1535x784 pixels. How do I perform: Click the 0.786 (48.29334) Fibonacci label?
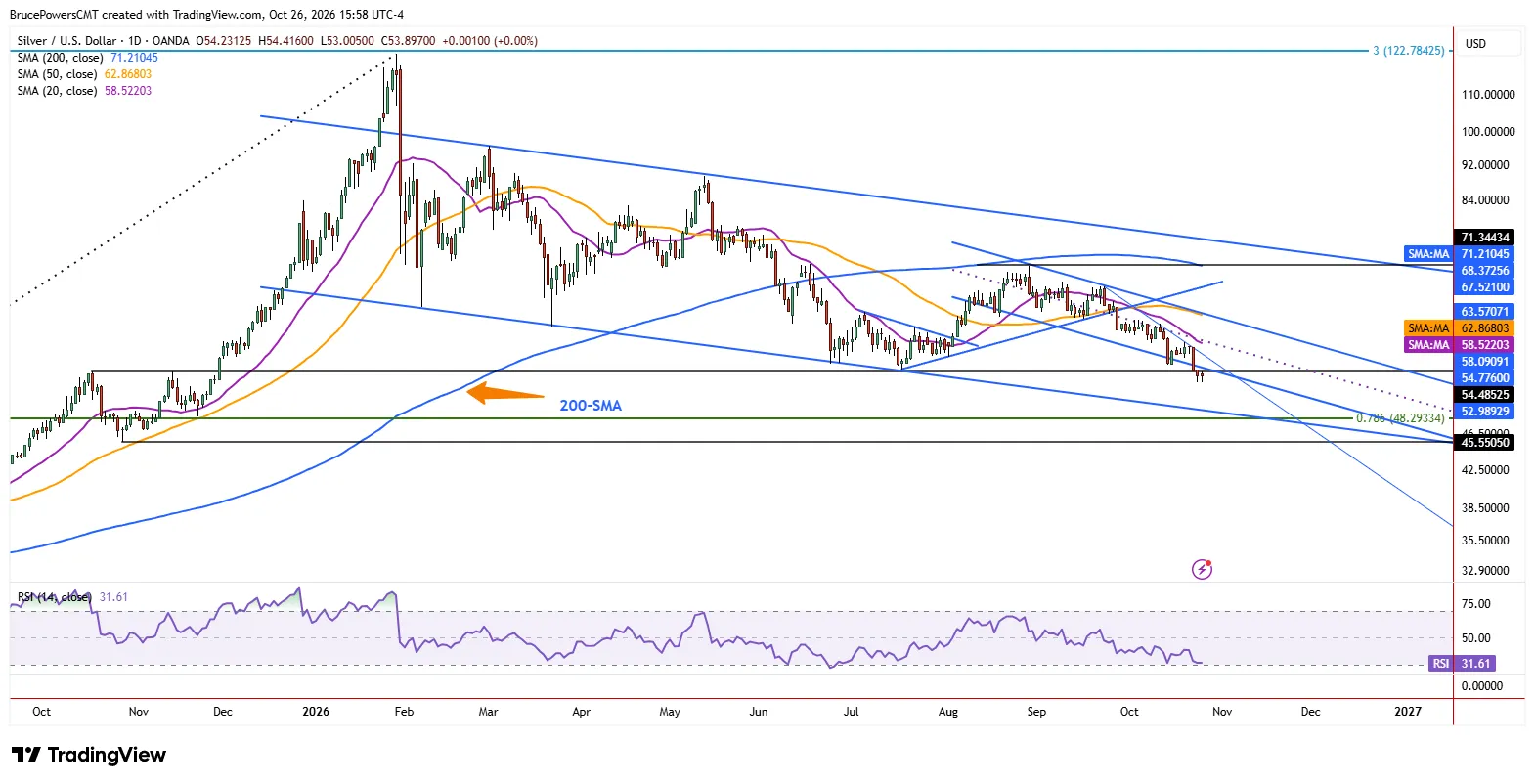(1400, 418)
